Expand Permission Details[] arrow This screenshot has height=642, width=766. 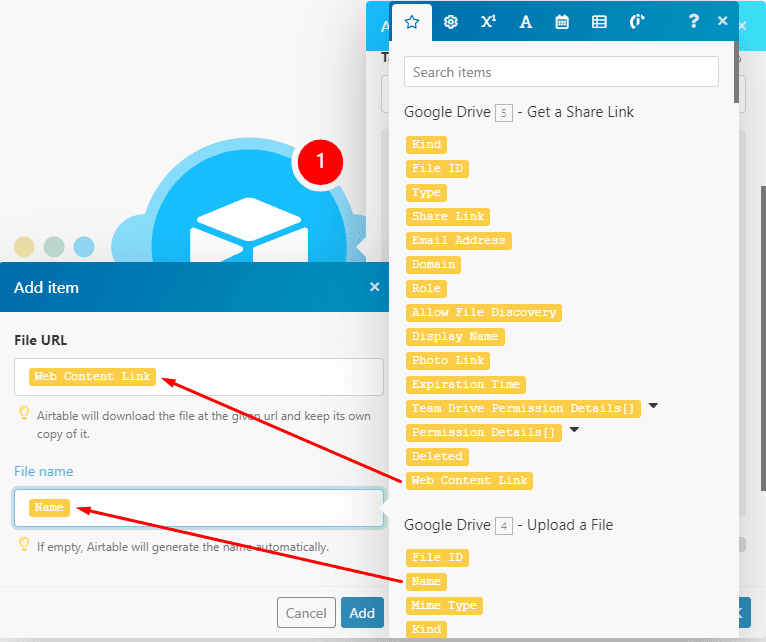[x=574, y=431]
